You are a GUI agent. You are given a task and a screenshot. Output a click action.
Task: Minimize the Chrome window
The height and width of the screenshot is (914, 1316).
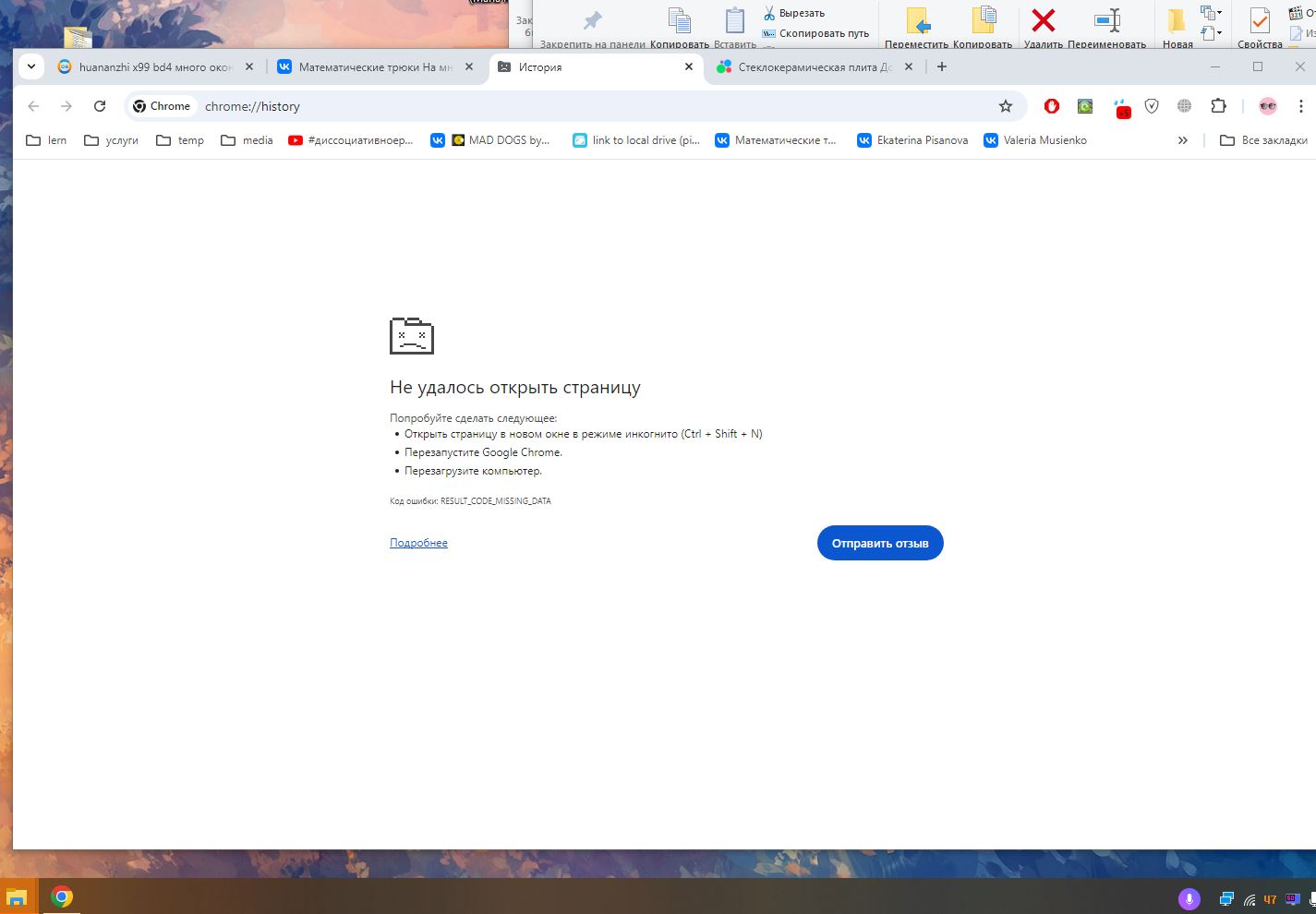[x=1215, y=66]
